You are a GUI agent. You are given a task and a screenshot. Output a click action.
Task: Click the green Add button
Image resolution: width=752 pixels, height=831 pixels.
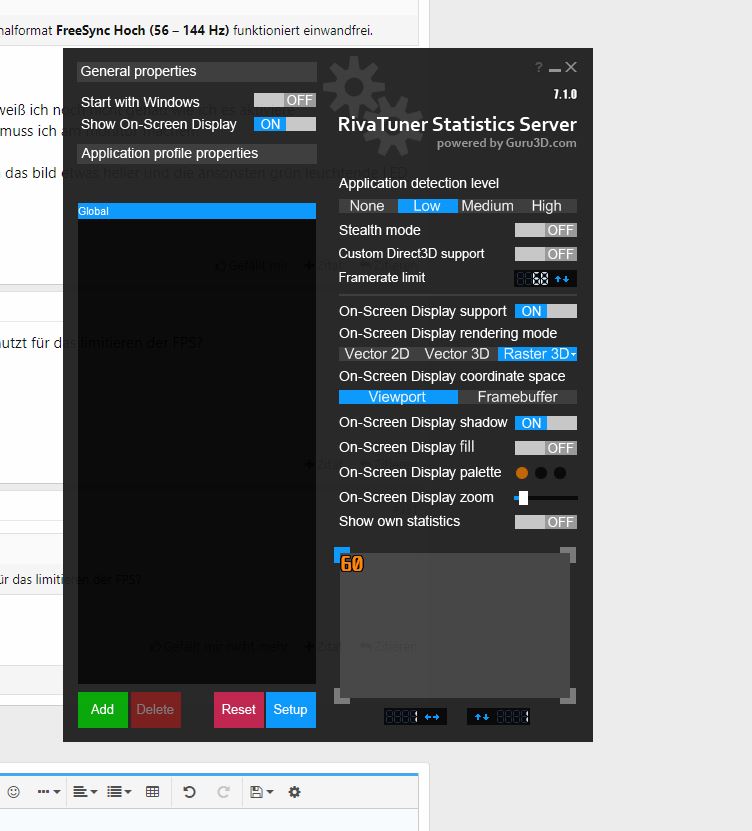point(103,710)
